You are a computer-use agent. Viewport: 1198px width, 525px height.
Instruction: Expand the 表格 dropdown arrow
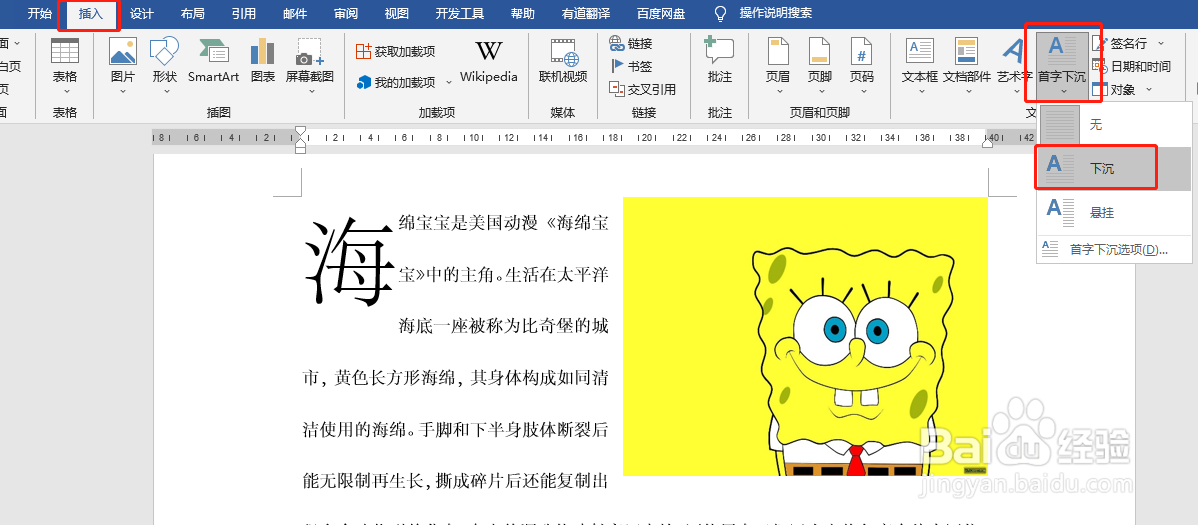[x=65, y=91]
